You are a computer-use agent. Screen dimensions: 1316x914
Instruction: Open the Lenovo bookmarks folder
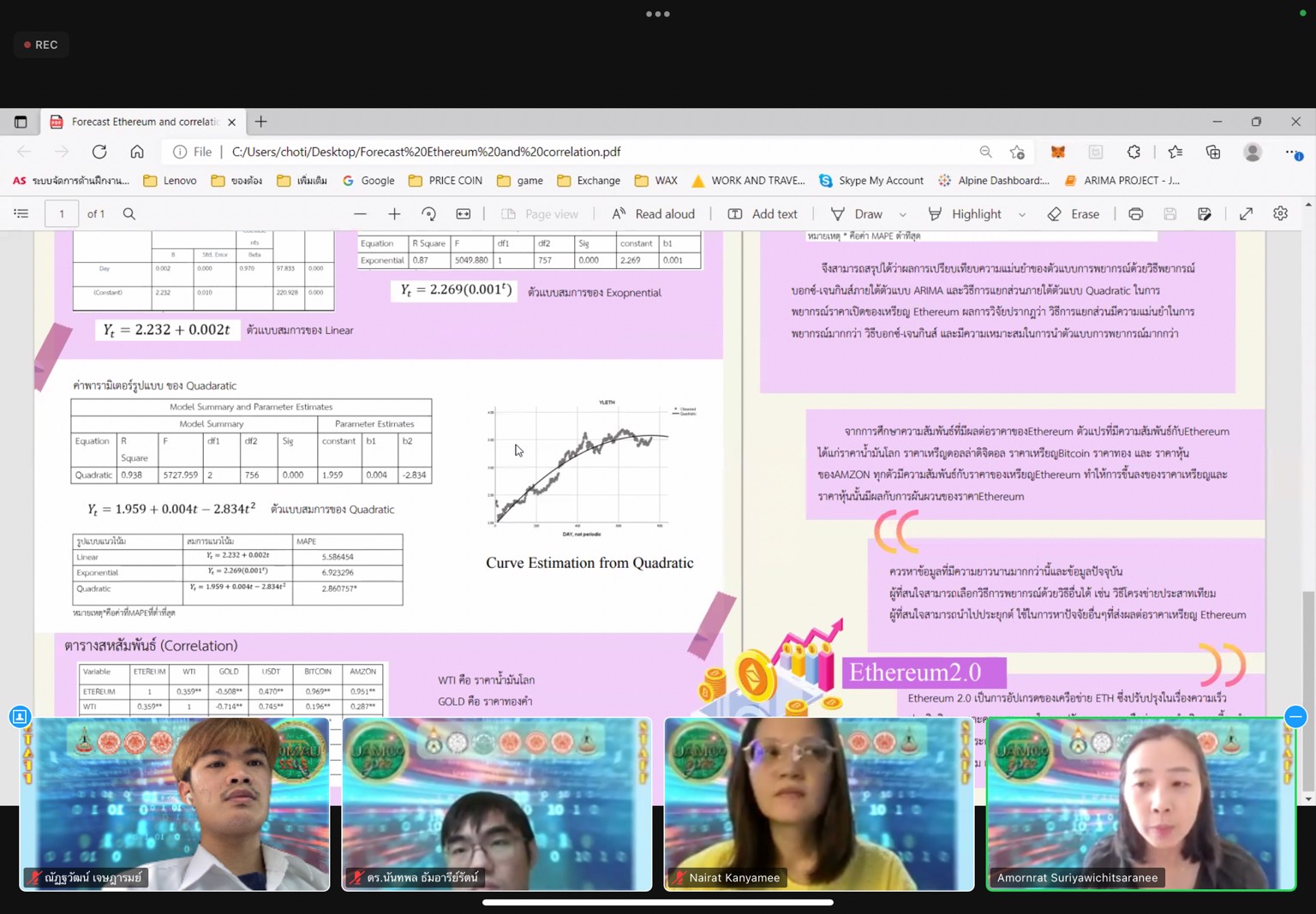[170, 181]
